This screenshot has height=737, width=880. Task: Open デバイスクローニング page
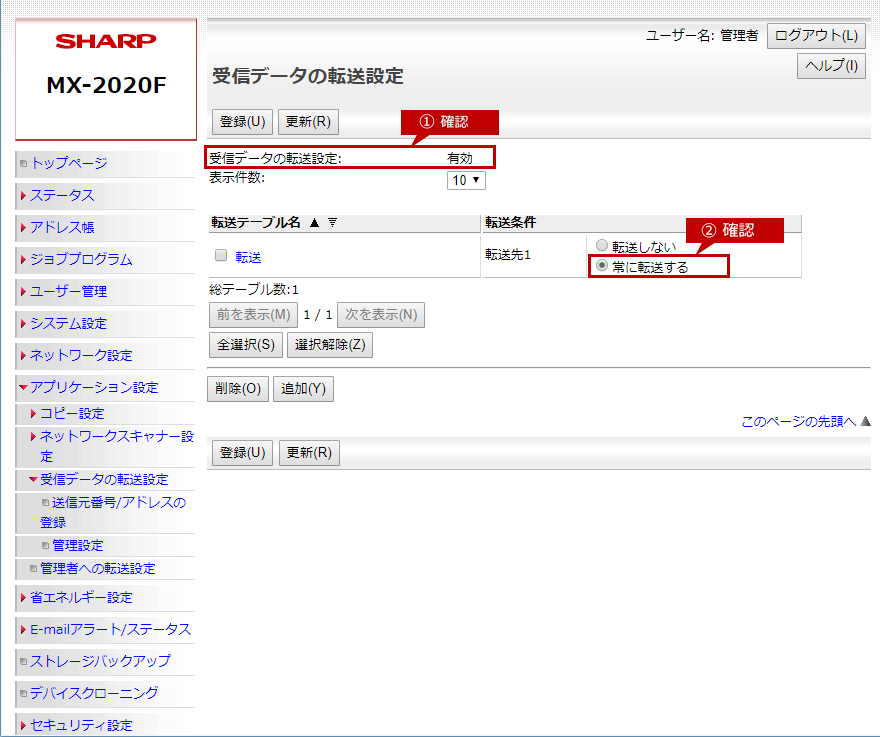(93, 693)
